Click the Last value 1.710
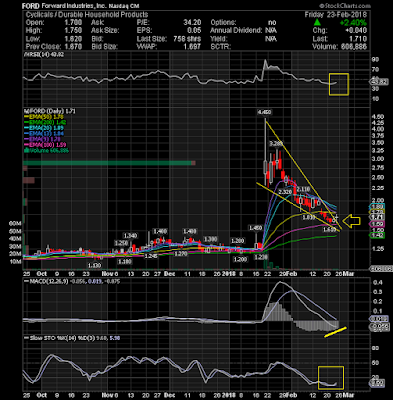Viewport: 393px width, 400px height. (x=358, y=39)
